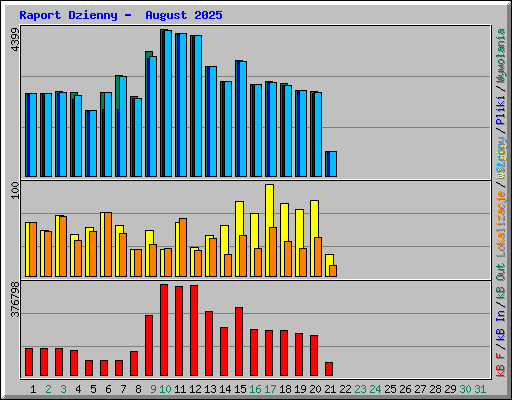512x400 pixels.
Task: Click the short cyan bar for day 21
Action: 333,164
